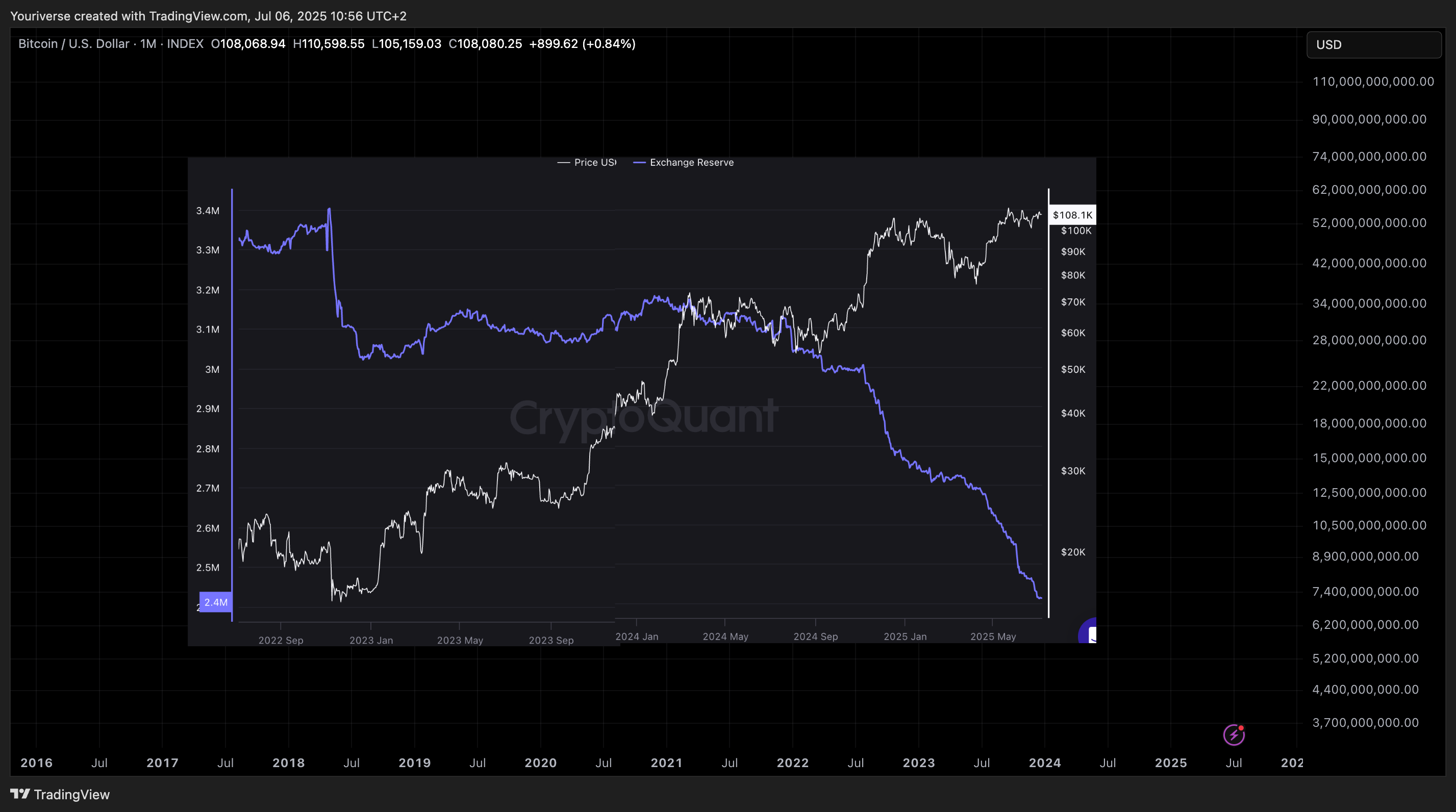Image resolution: width=1456 pixels, height=812 pixels.
Task: Toggle the Exchange Reserve legend series
Action: pyautogui.click(x=683, y=162)
